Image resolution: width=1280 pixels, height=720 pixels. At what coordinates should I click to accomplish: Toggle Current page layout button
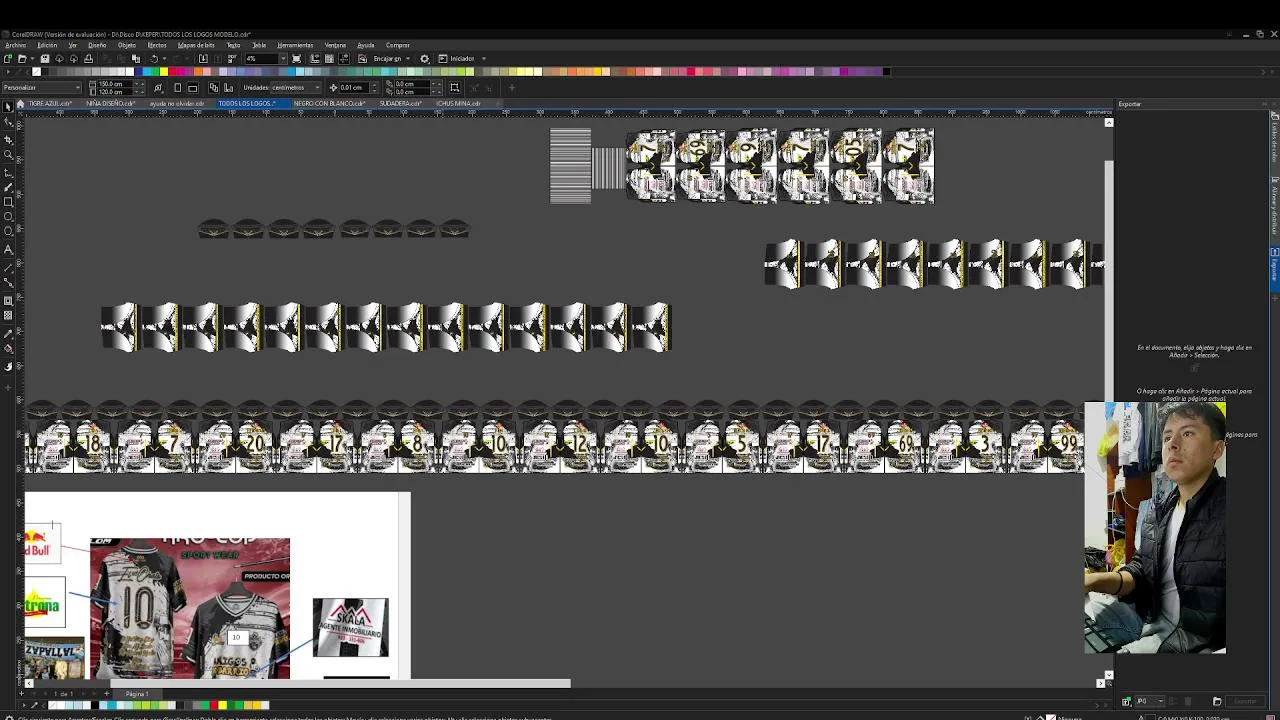229,88
